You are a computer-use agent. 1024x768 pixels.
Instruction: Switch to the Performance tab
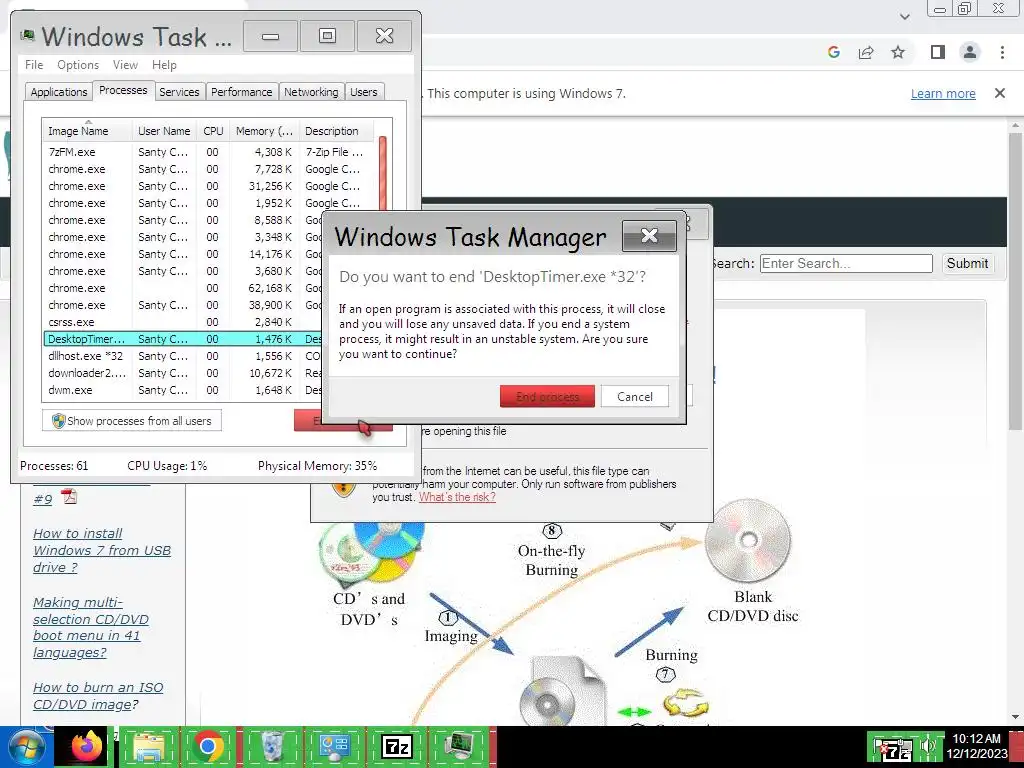coord(242,92)
